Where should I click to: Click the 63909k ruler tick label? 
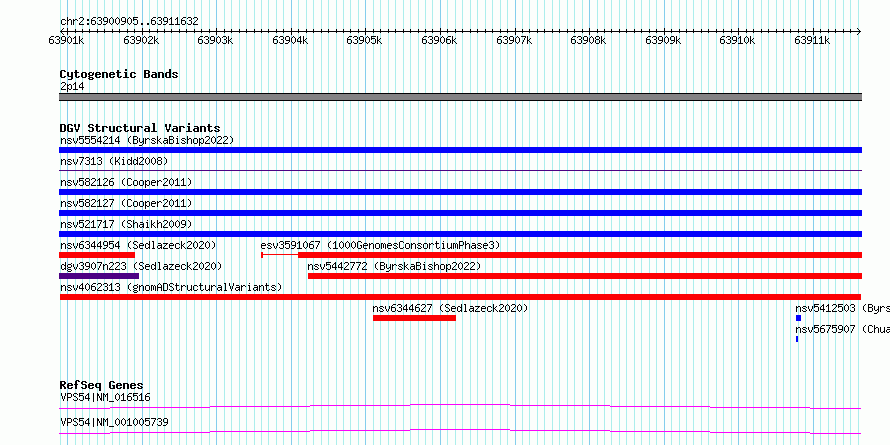pyautogui.click(x=664, y=40)
